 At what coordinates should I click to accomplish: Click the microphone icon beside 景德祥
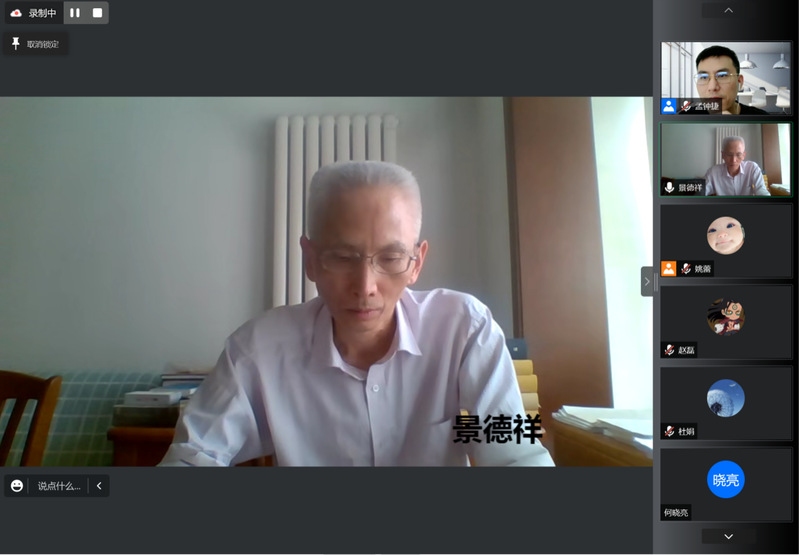point(669,187)
